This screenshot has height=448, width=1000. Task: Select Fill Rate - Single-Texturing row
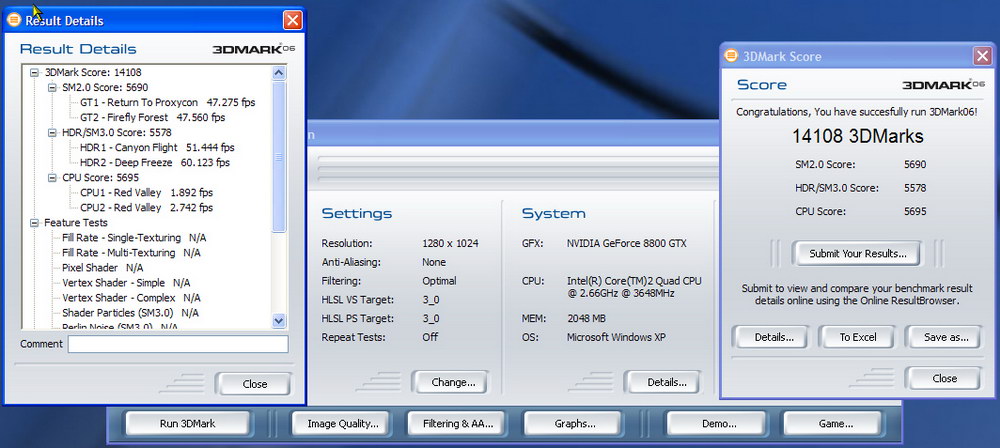click(134, 238)
